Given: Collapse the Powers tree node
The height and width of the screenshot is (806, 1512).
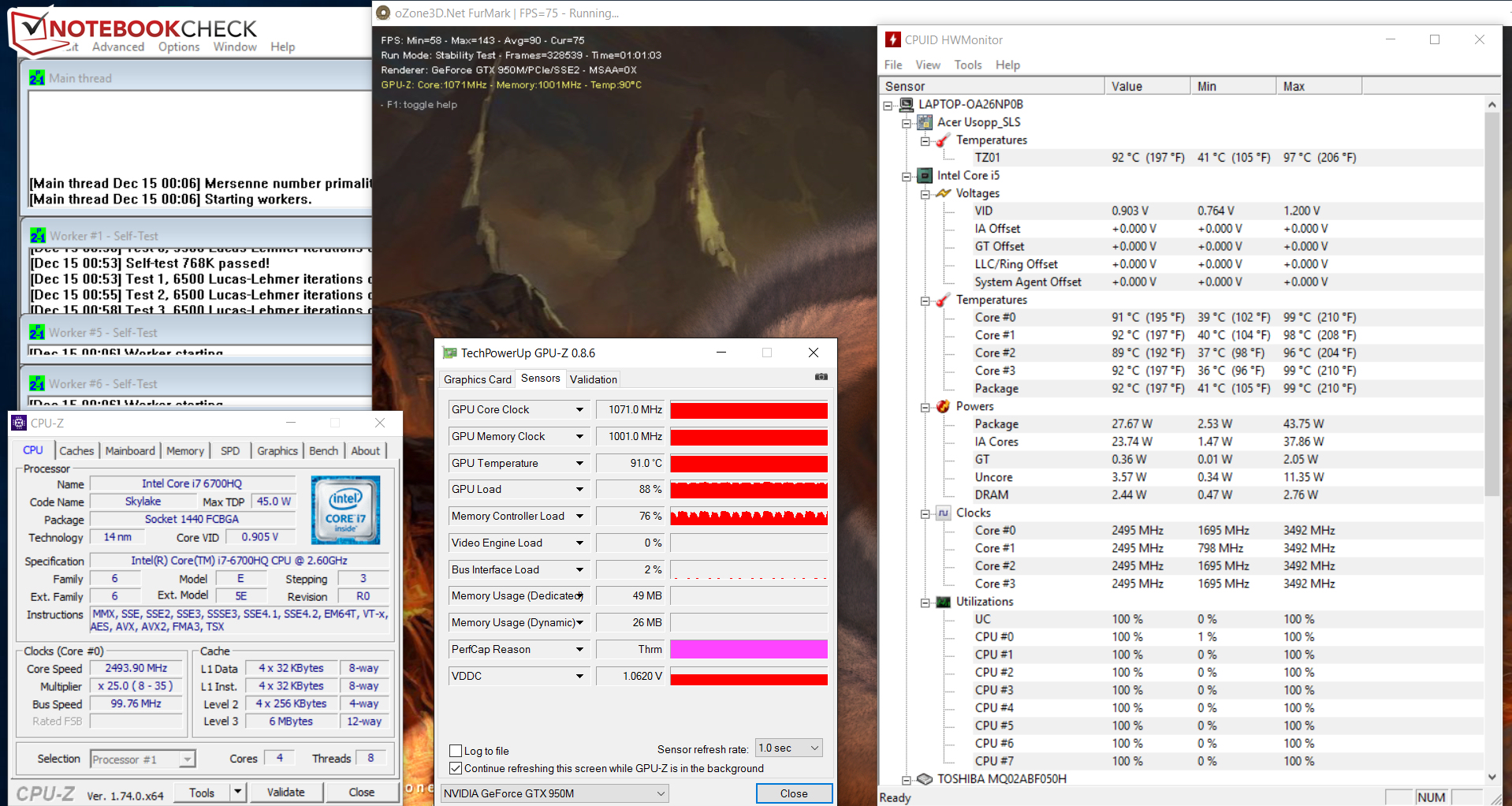Looking at the screenshot, I should pos(925,407).
